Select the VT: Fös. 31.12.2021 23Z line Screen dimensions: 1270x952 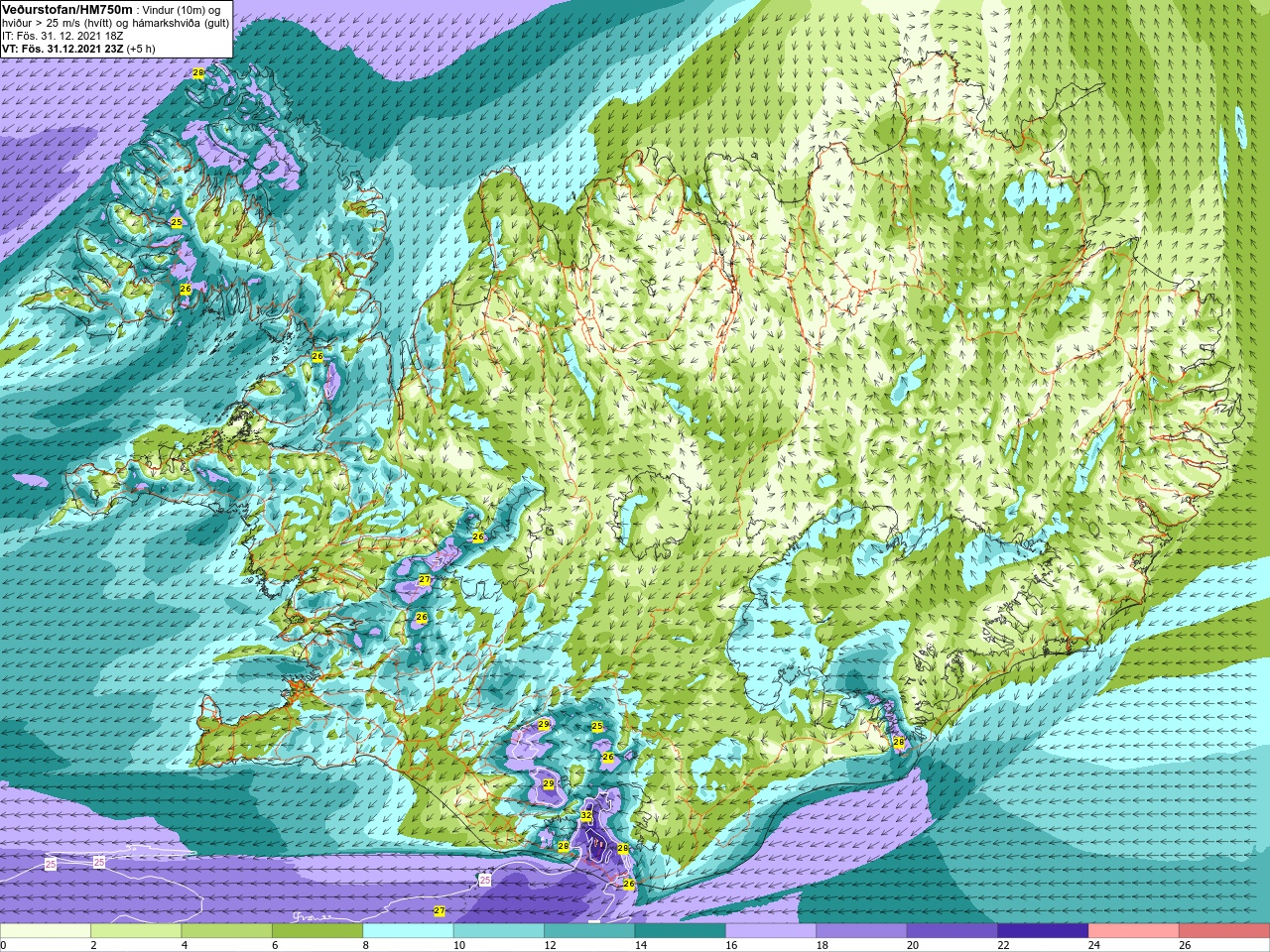tap(61, 48)
